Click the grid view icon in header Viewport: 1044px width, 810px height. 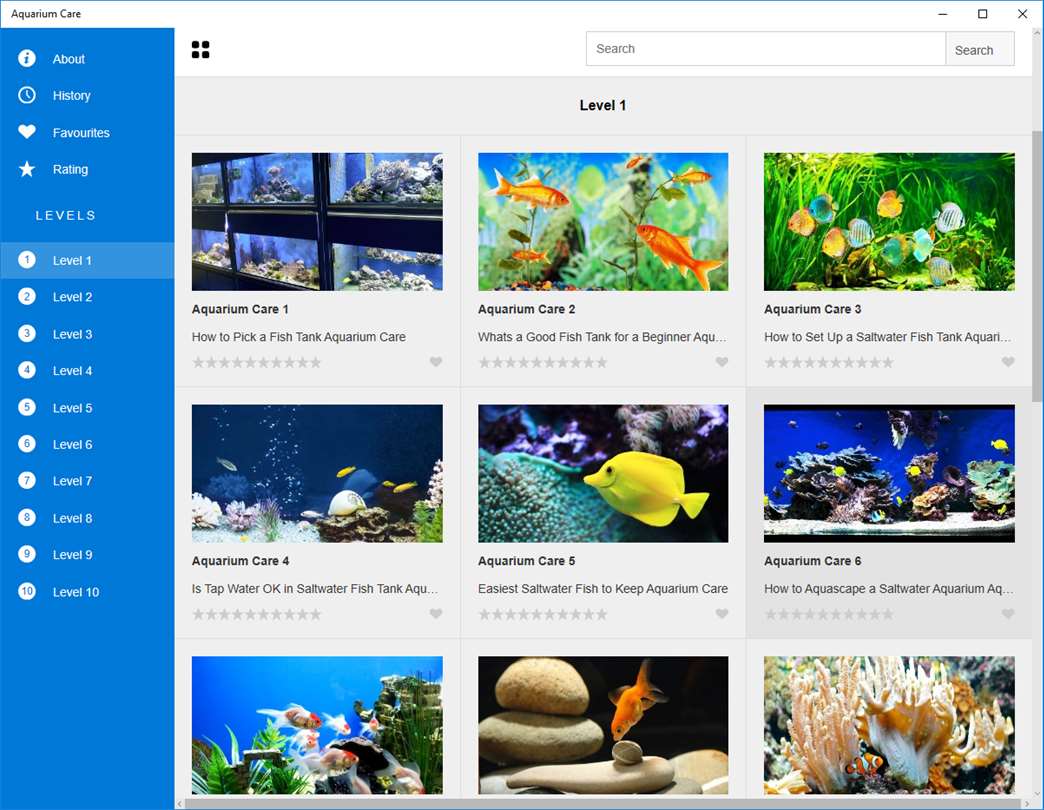click(x=200, y=49)
